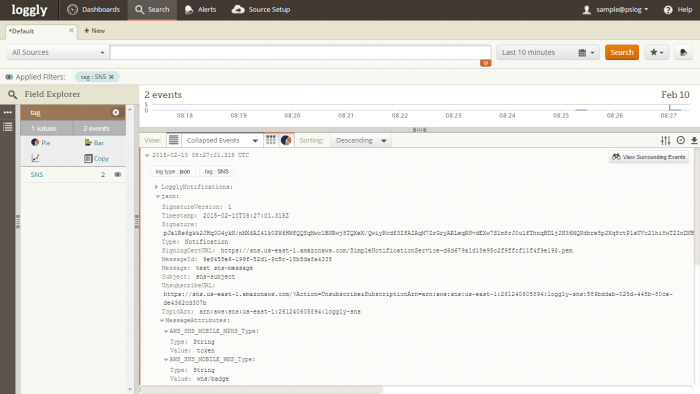Click the orange Search button
Image resolution: width=700 pixels, height=394 pixels.
pos(622,52)
